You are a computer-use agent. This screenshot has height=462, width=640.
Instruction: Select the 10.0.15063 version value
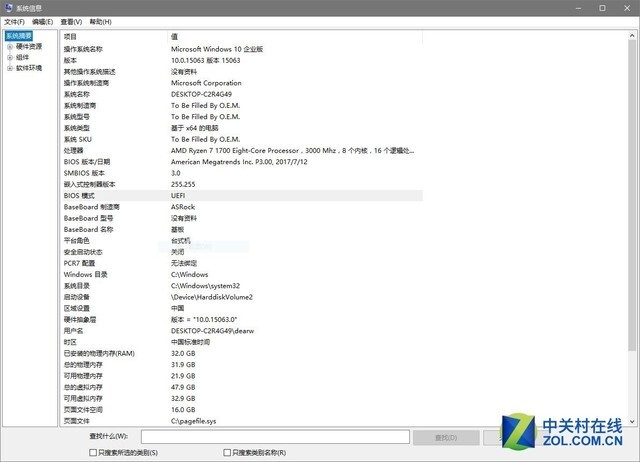(205, 60)
